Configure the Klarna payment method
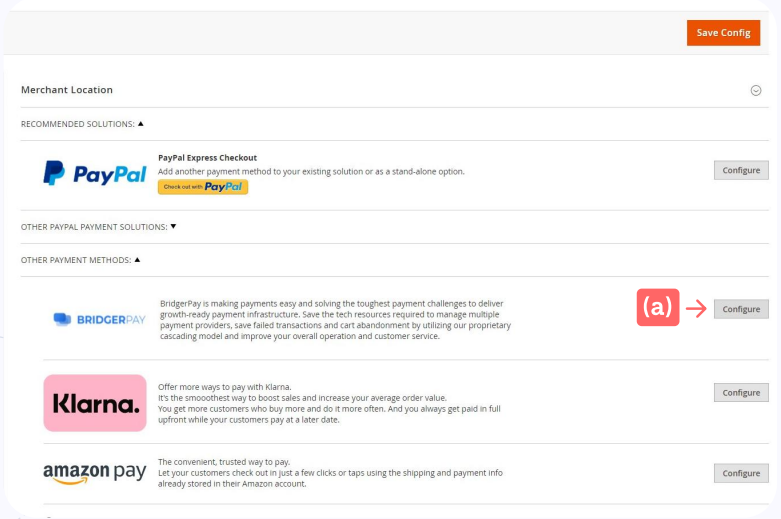Screen dimensions: 781x519 pyautogui.click(x=741, y=392)
